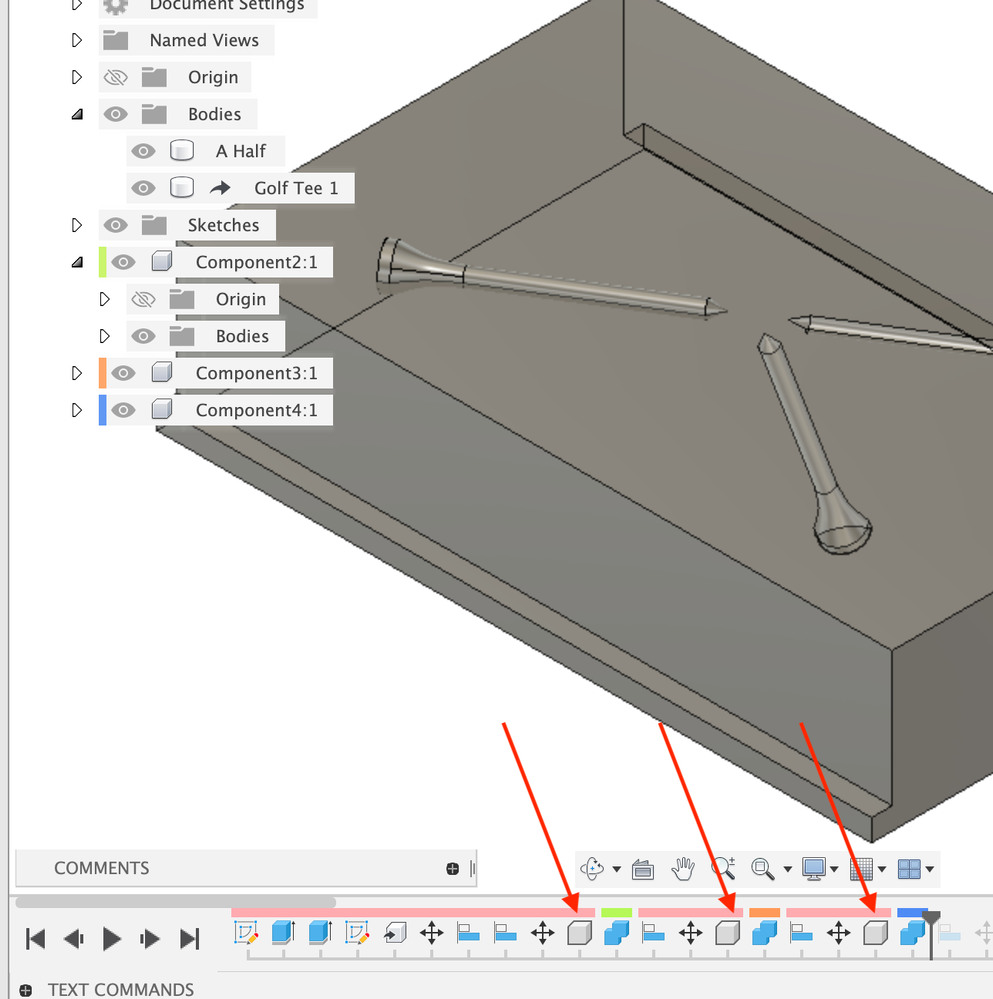
Task: Collapse the top-level Bodies folder
Action: pyautogui.click(x=77, y=115)
